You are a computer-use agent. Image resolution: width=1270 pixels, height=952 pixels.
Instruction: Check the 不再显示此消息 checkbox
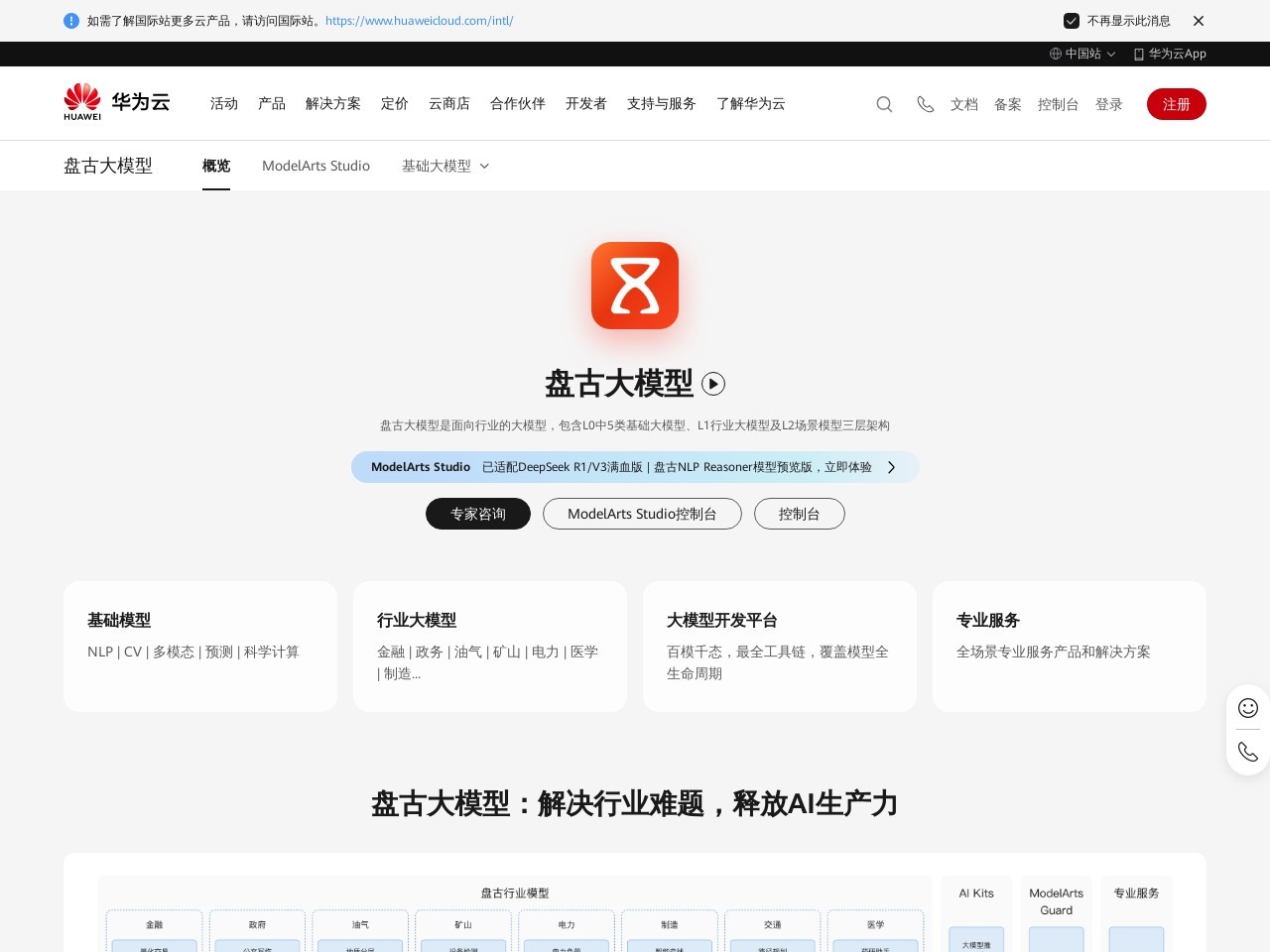[x=1072, y=21]
